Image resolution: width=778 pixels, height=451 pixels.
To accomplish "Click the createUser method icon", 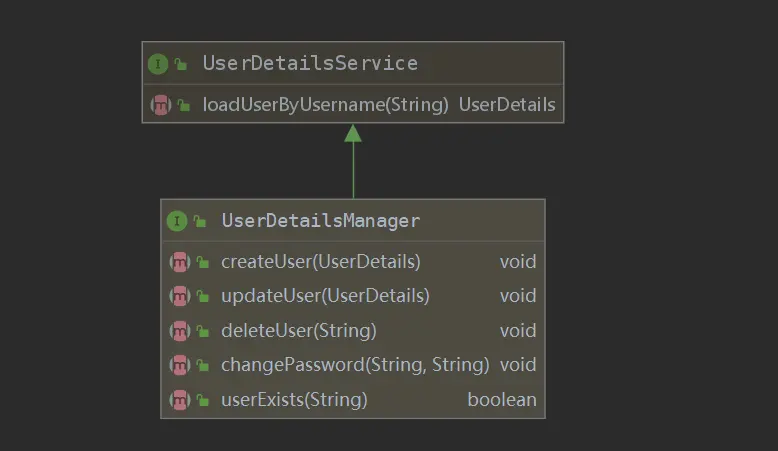I will pyautogui.click(x=179, y=262).
